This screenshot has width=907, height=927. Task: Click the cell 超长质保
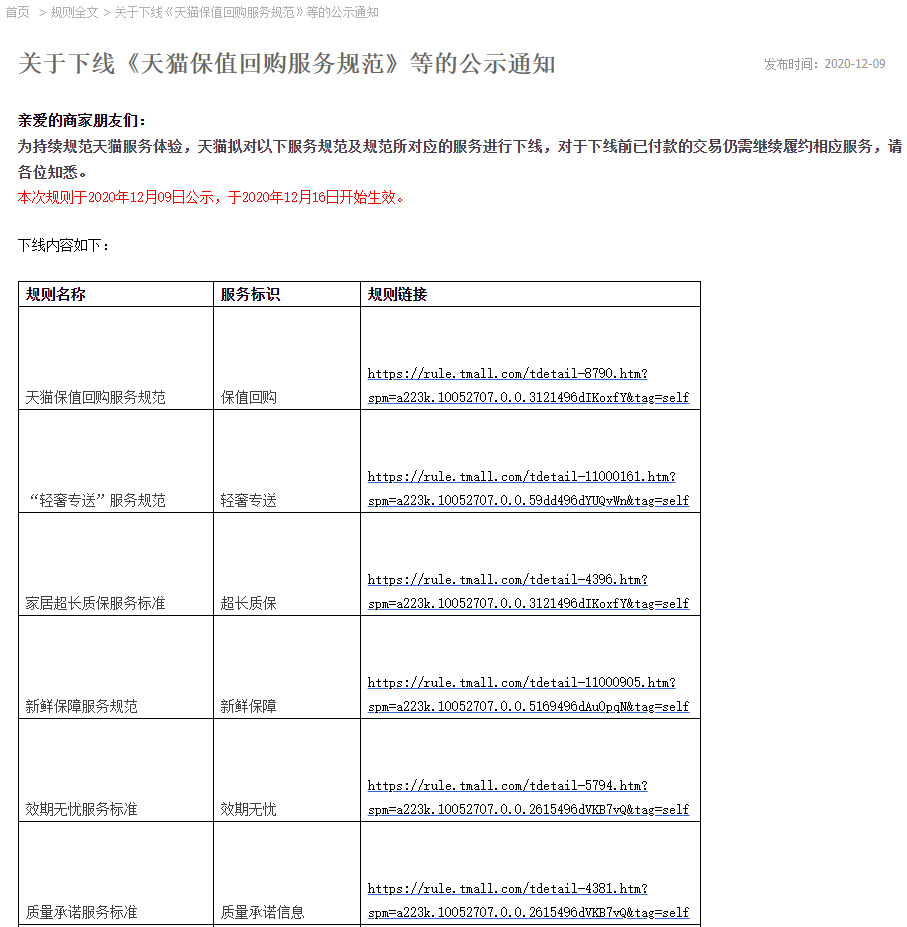[x=248, y=603]
